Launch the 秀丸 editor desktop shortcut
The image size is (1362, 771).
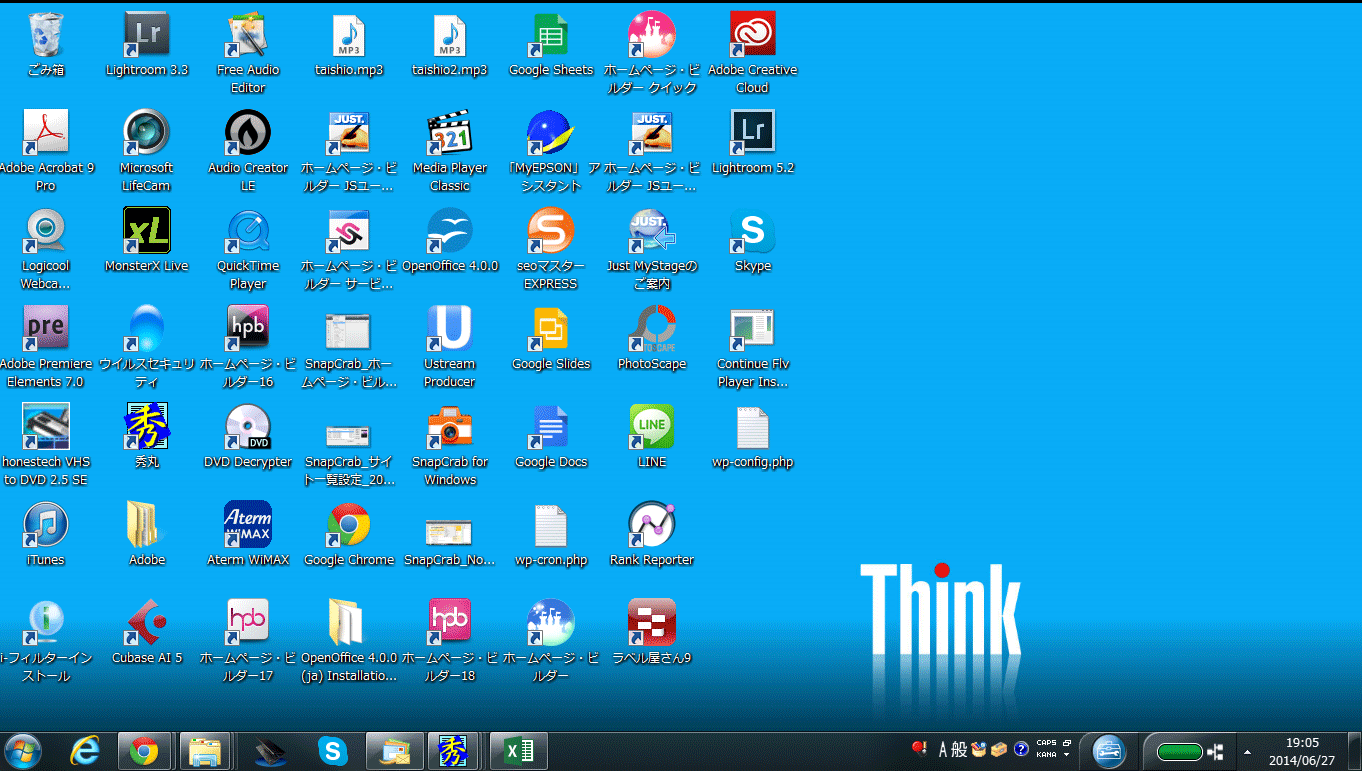tap(147, 437)
